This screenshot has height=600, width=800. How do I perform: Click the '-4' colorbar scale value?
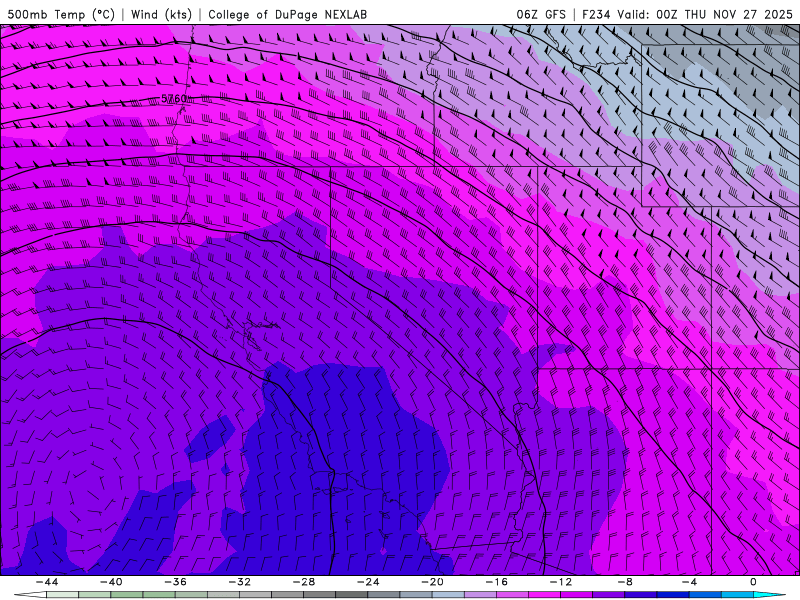689,582
